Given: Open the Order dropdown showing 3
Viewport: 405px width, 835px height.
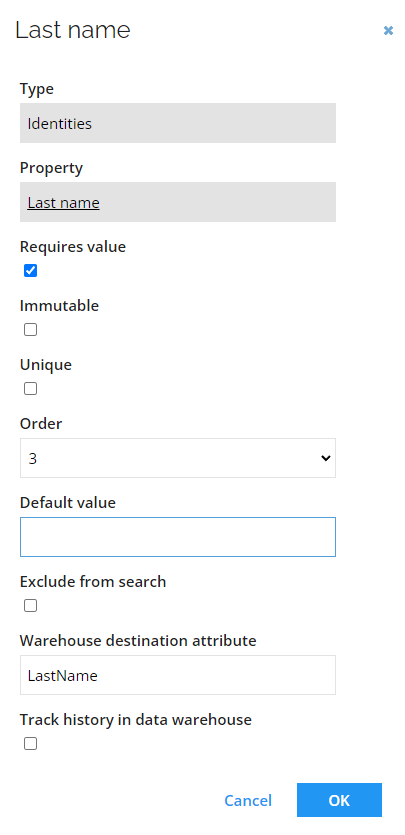Looking at the screenshot, I should [178, 458].
